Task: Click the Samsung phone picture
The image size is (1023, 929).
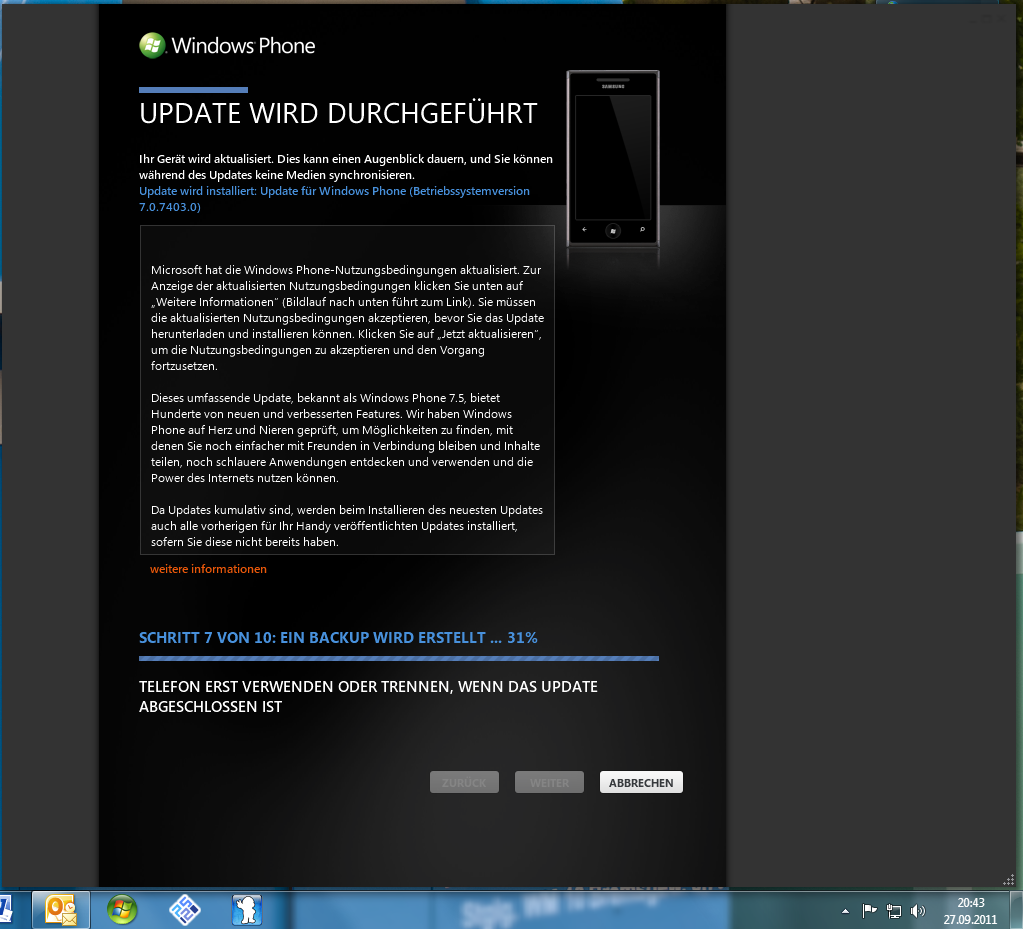Action: [613, 159]
